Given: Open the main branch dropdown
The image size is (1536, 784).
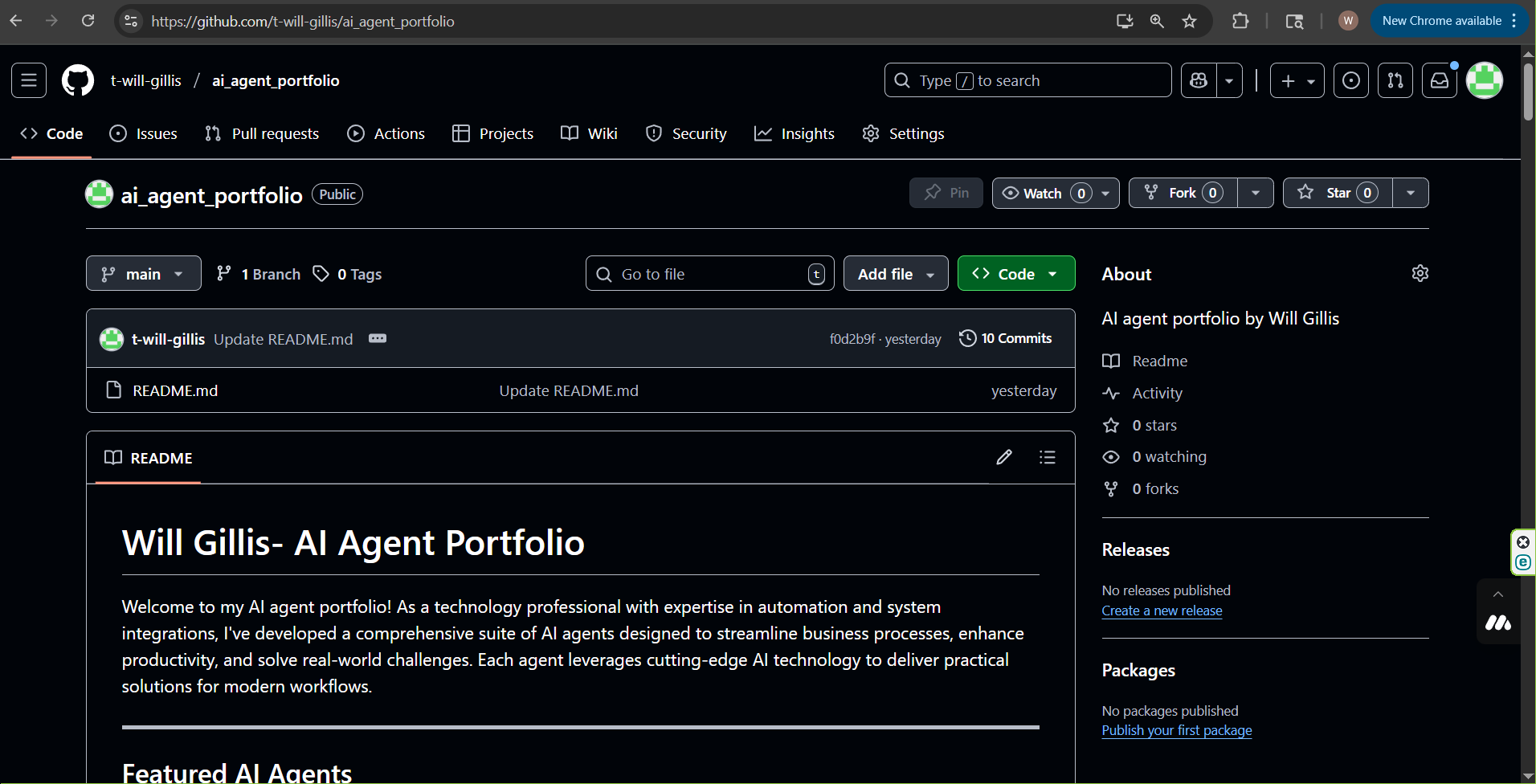Looking at the screenshot, I should pyautogui.click(x=143, y=274).
